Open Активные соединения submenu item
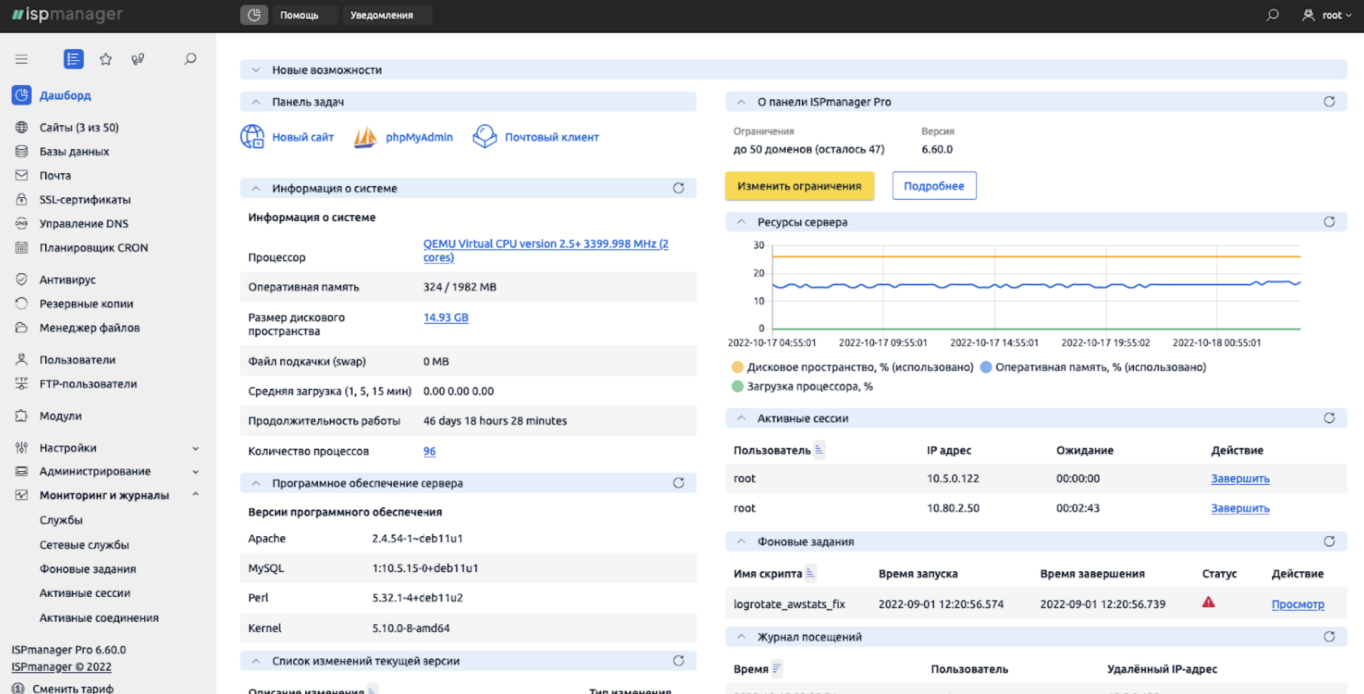 coord(99,618)
